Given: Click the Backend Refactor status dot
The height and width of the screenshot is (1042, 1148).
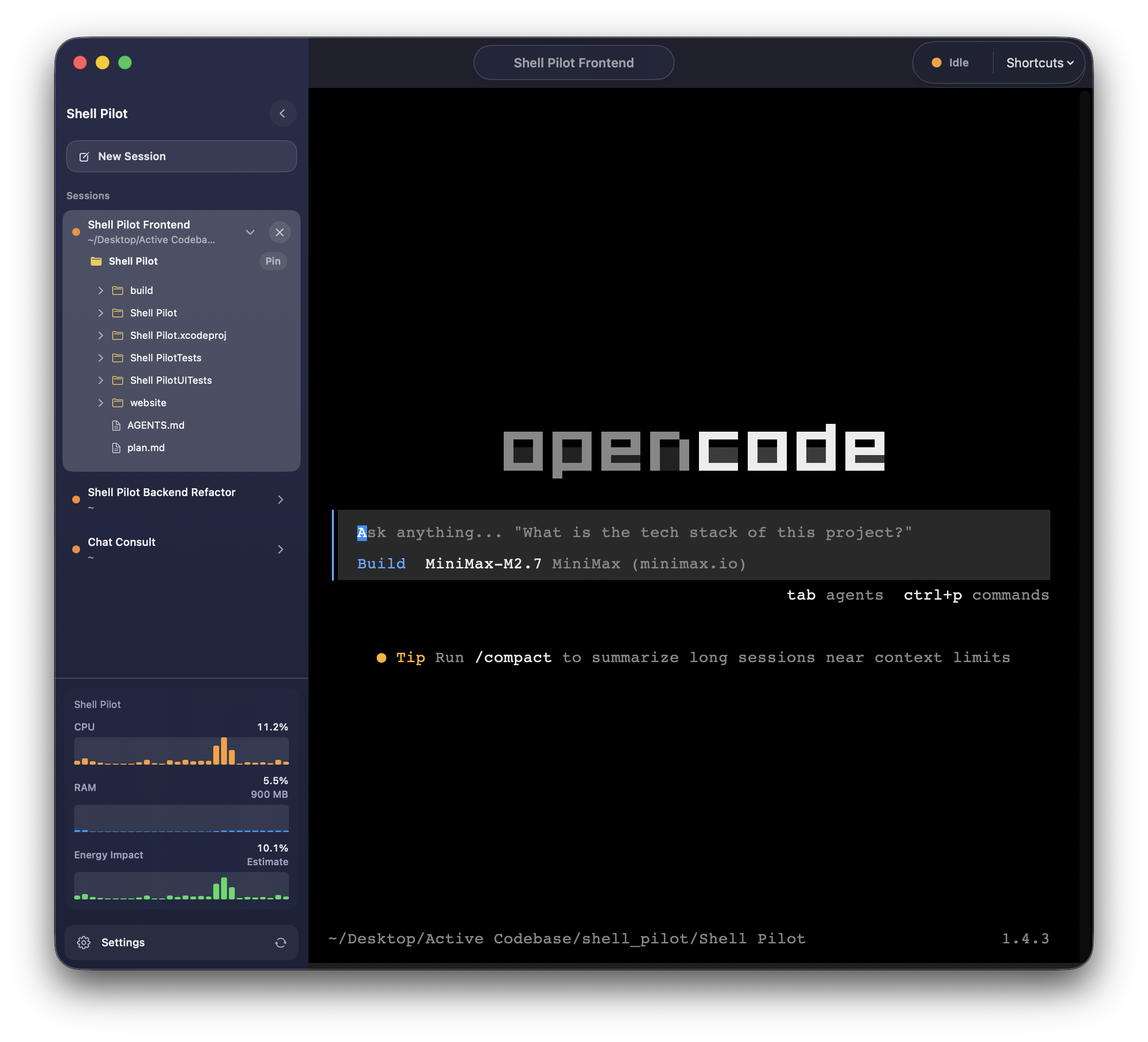Looking at the screenshot, I should 76,500.
